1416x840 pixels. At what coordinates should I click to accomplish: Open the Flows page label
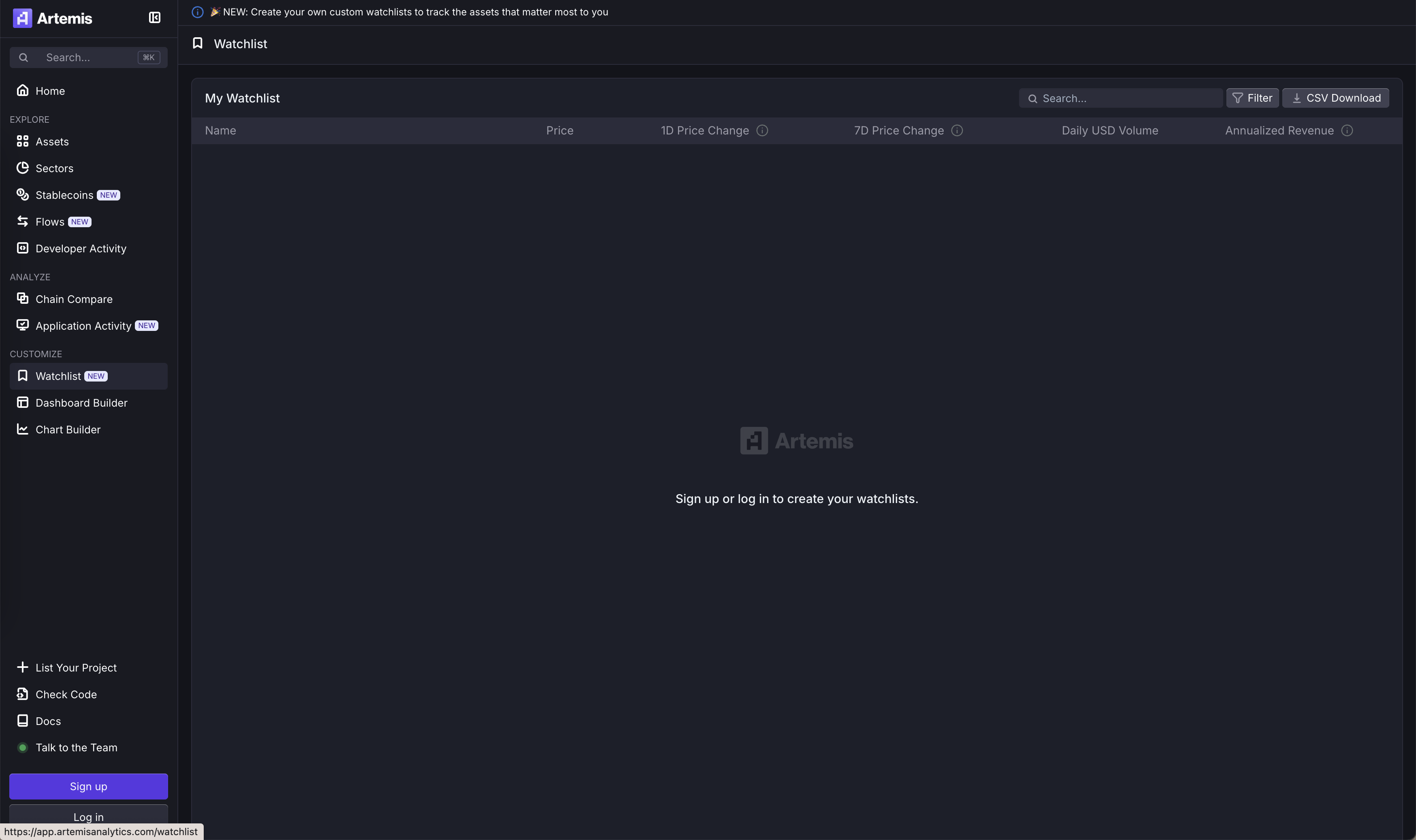tap(50, 222)
